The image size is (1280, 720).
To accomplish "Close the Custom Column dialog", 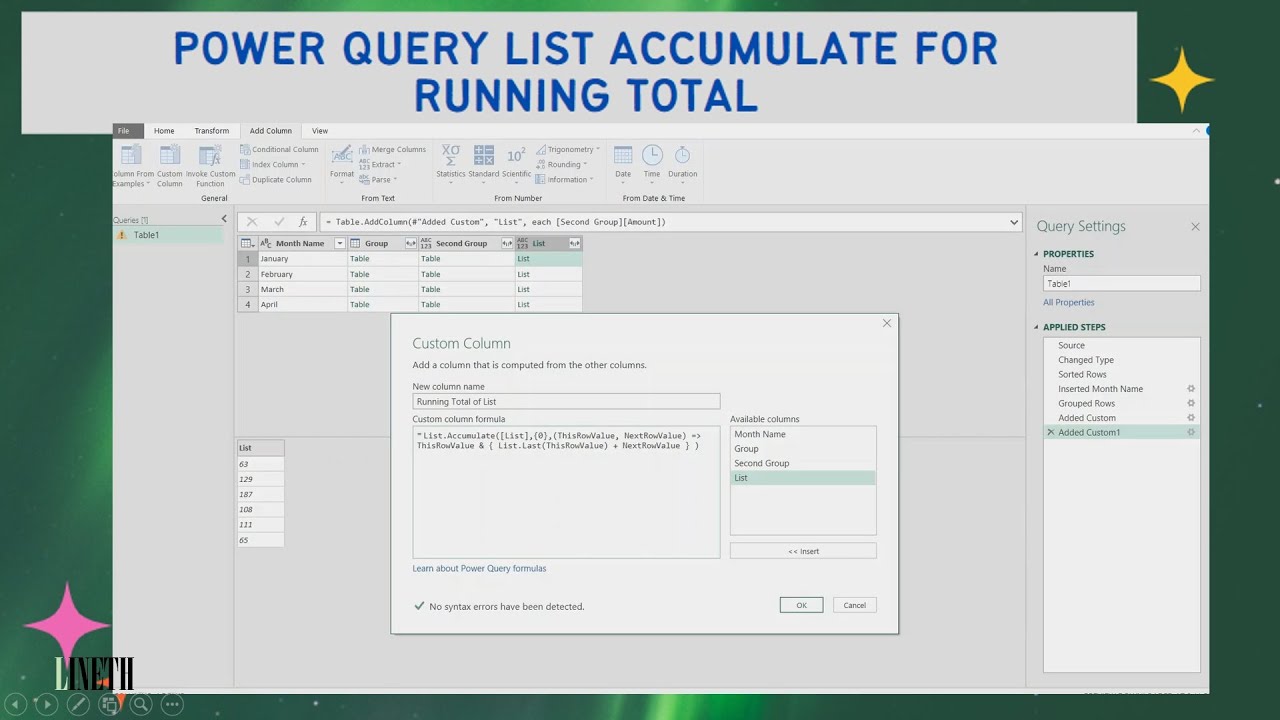I will 886,323.
